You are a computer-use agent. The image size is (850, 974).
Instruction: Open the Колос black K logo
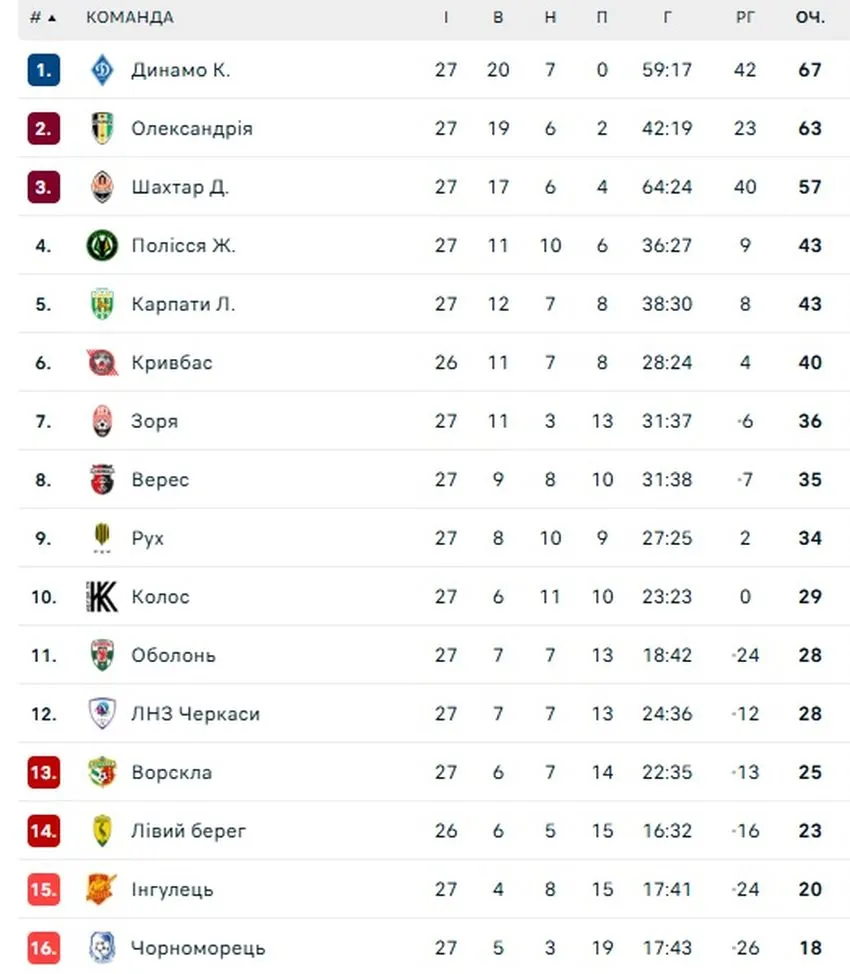[x=101, y=596]
